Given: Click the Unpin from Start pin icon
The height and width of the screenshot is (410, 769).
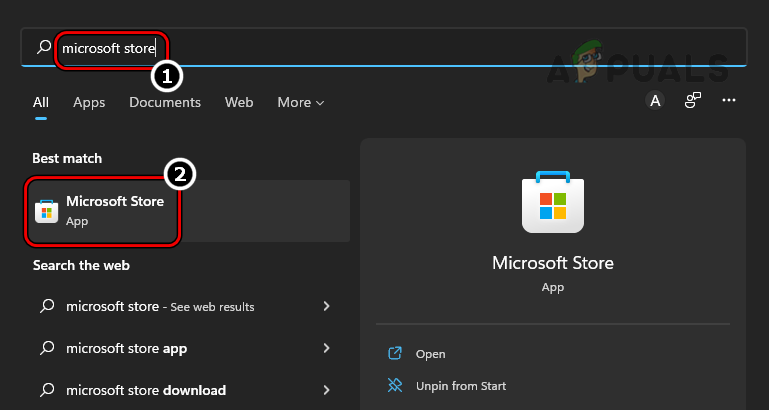Looking at the screenshot, I should 394,386.
